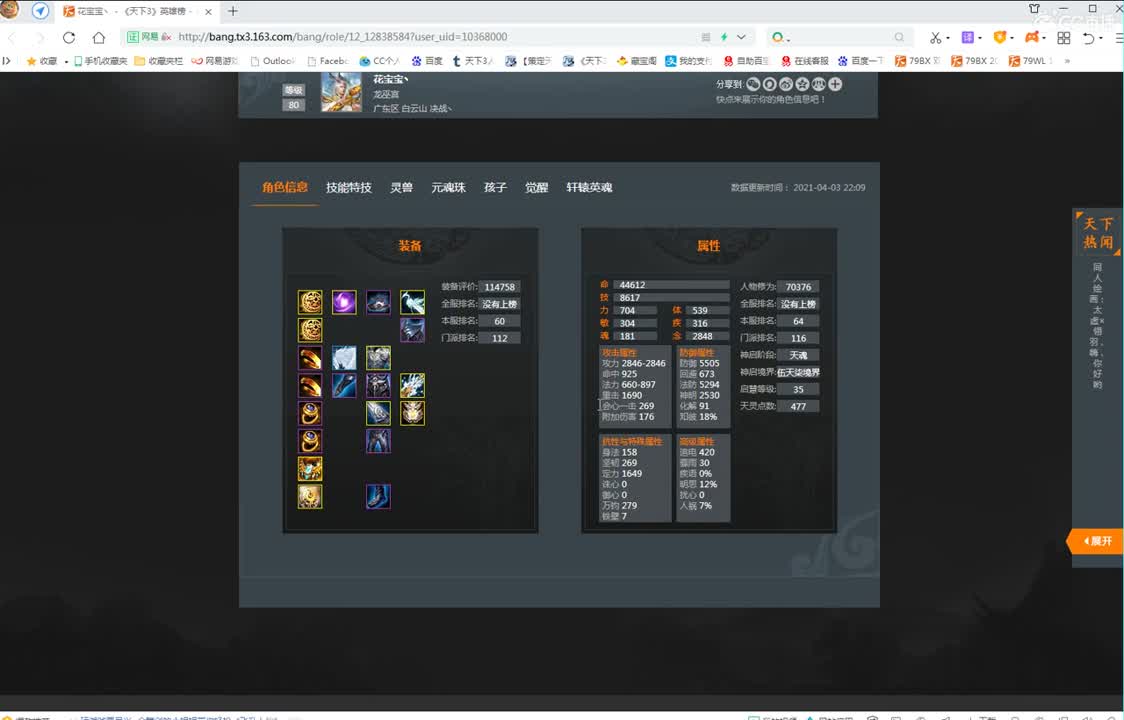1124x720 pixels.
Task: Click the icy staff weapon icon
Action: pos(412,385)
